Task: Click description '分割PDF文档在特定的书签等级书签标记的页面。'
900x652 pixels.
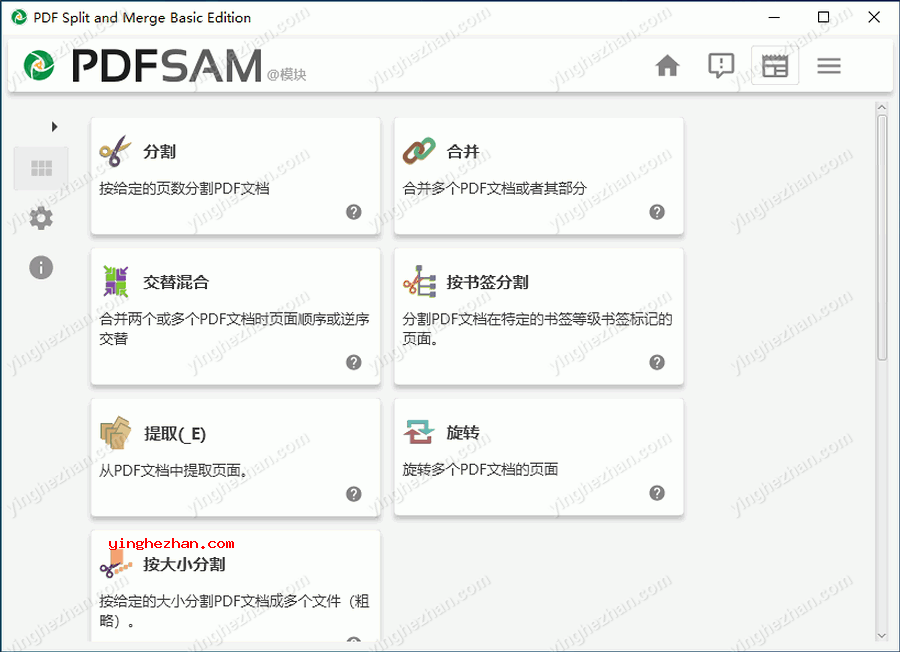Action: click(537, 329)
